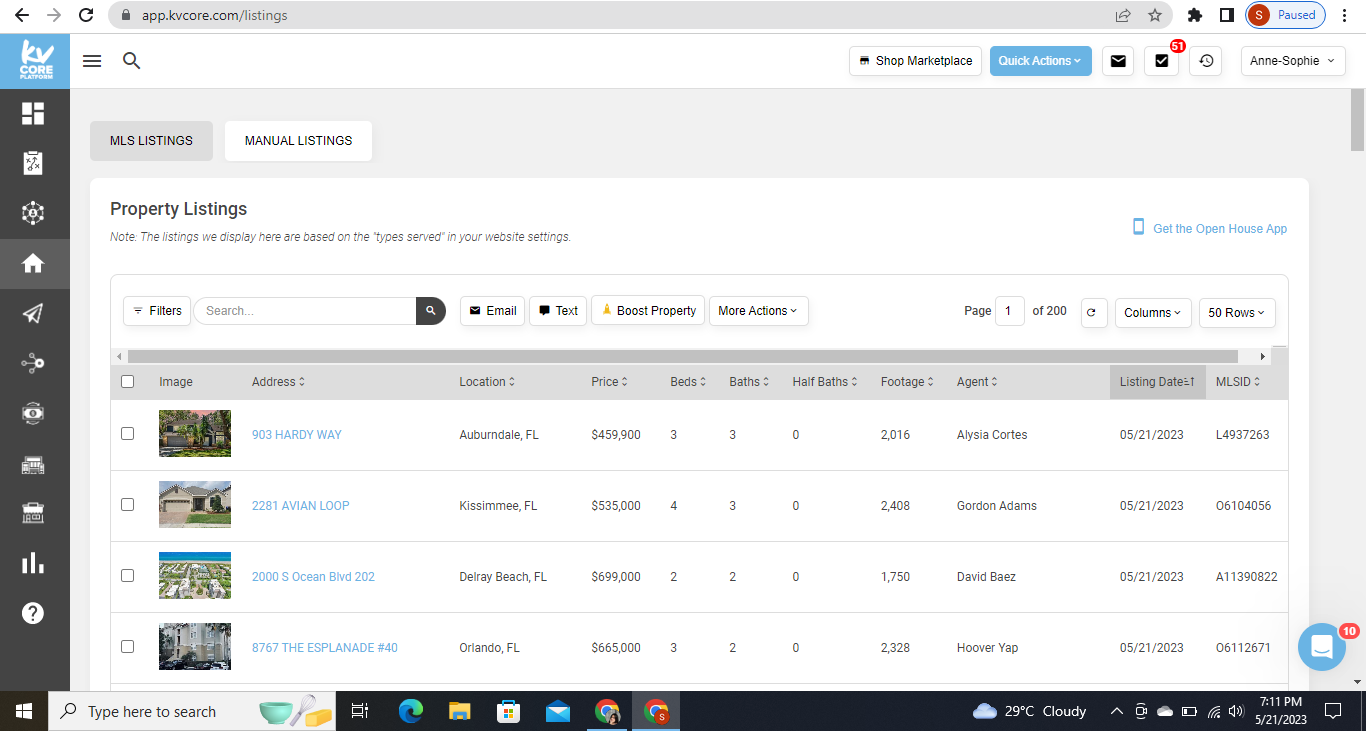
Task: Open the connected nodes workflow icon
Action: 33,363
